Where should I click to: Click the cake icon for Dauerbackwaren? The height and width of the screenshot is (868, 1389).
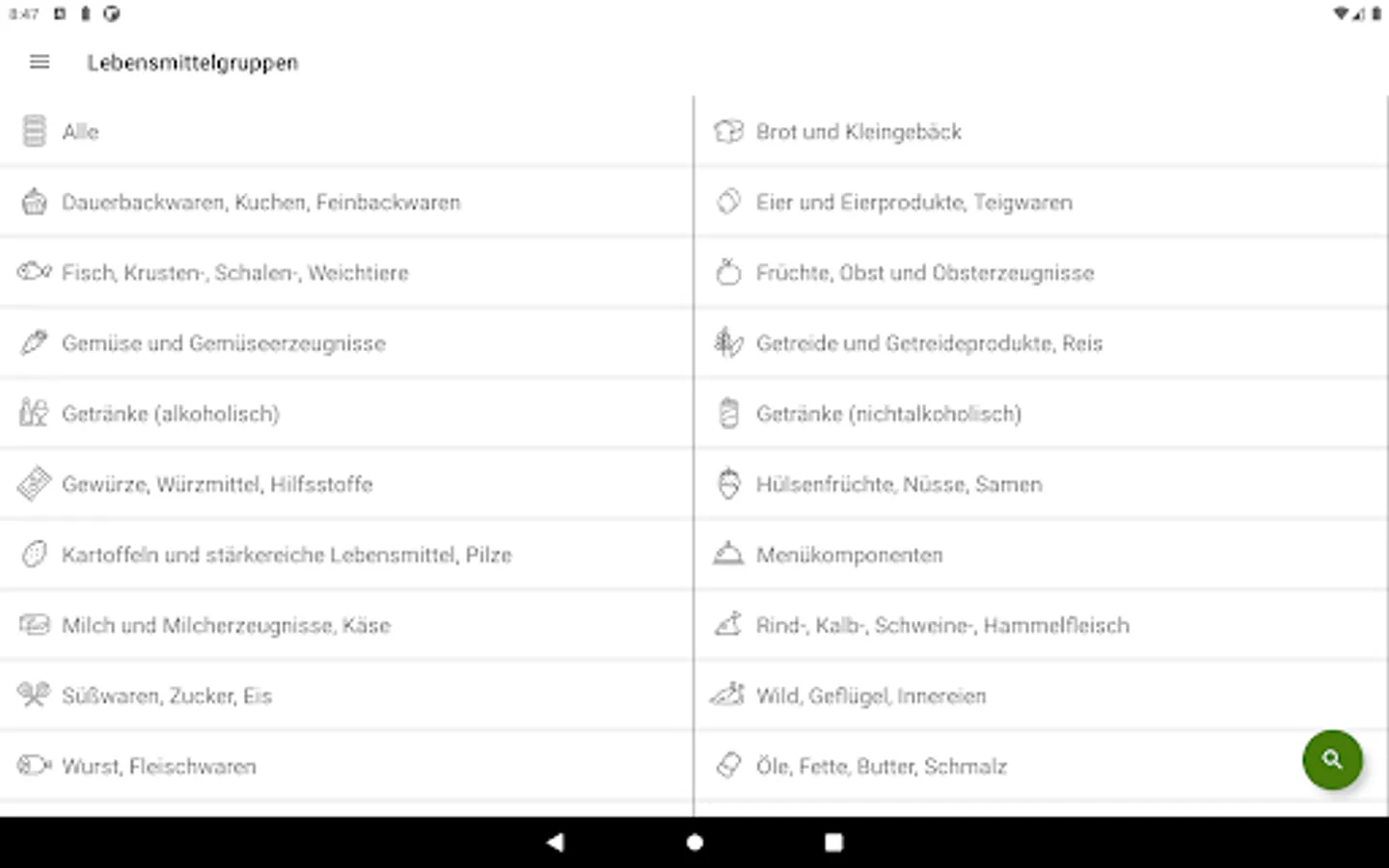[x=34, y=202]
